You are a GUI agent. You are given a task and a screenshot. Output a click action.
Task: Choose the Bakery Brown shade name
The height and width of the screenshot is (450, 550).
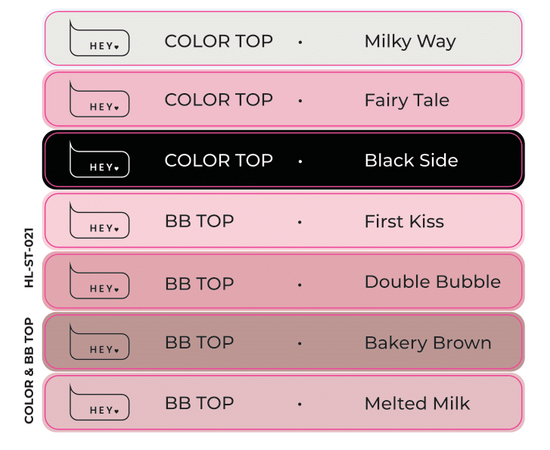point(428,343)
